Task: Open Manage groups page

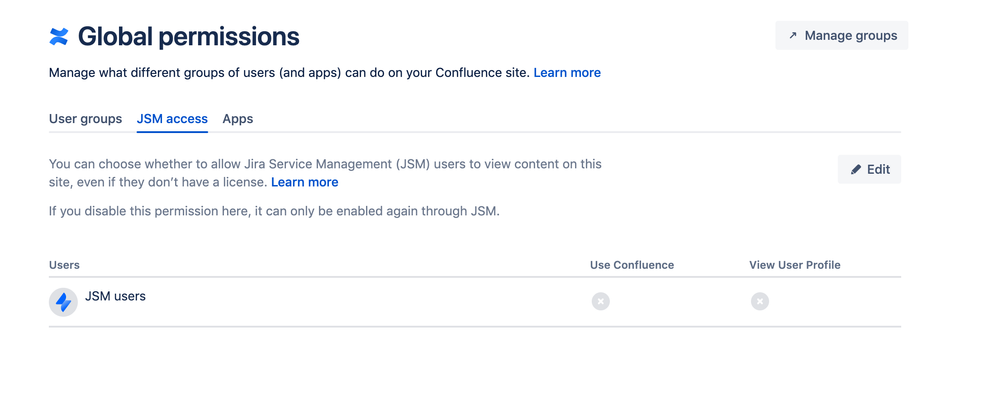Action: [842, 36]
